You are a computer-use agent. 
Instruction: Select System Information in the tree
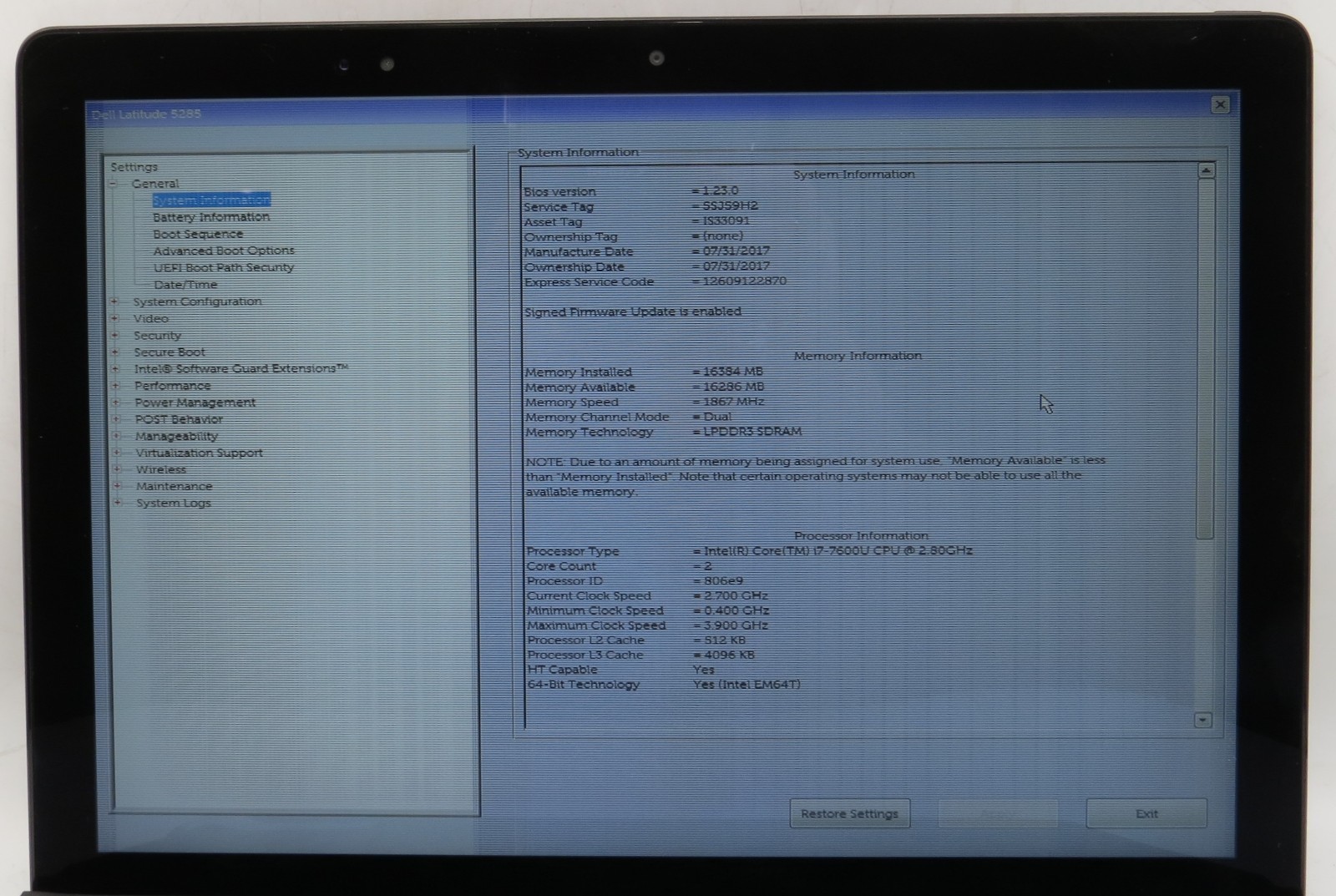[x=211, y=200]
